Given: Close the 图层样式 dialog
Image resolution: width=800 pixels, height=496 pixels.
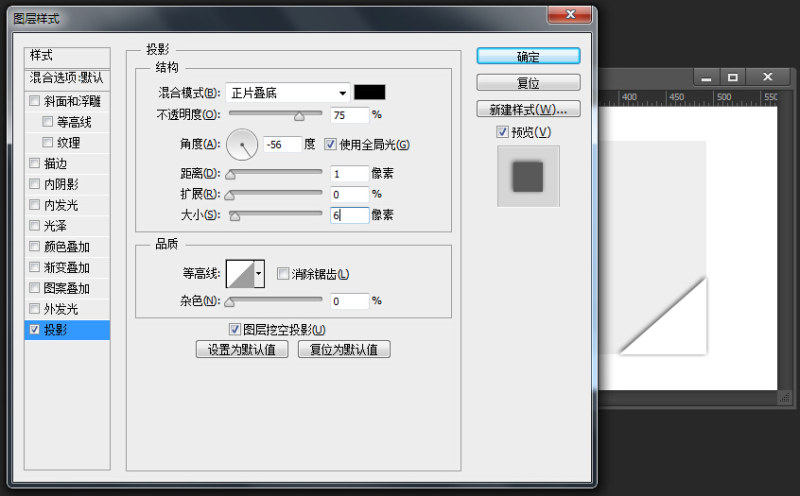Looking at the screenshot, I should 570,14.
